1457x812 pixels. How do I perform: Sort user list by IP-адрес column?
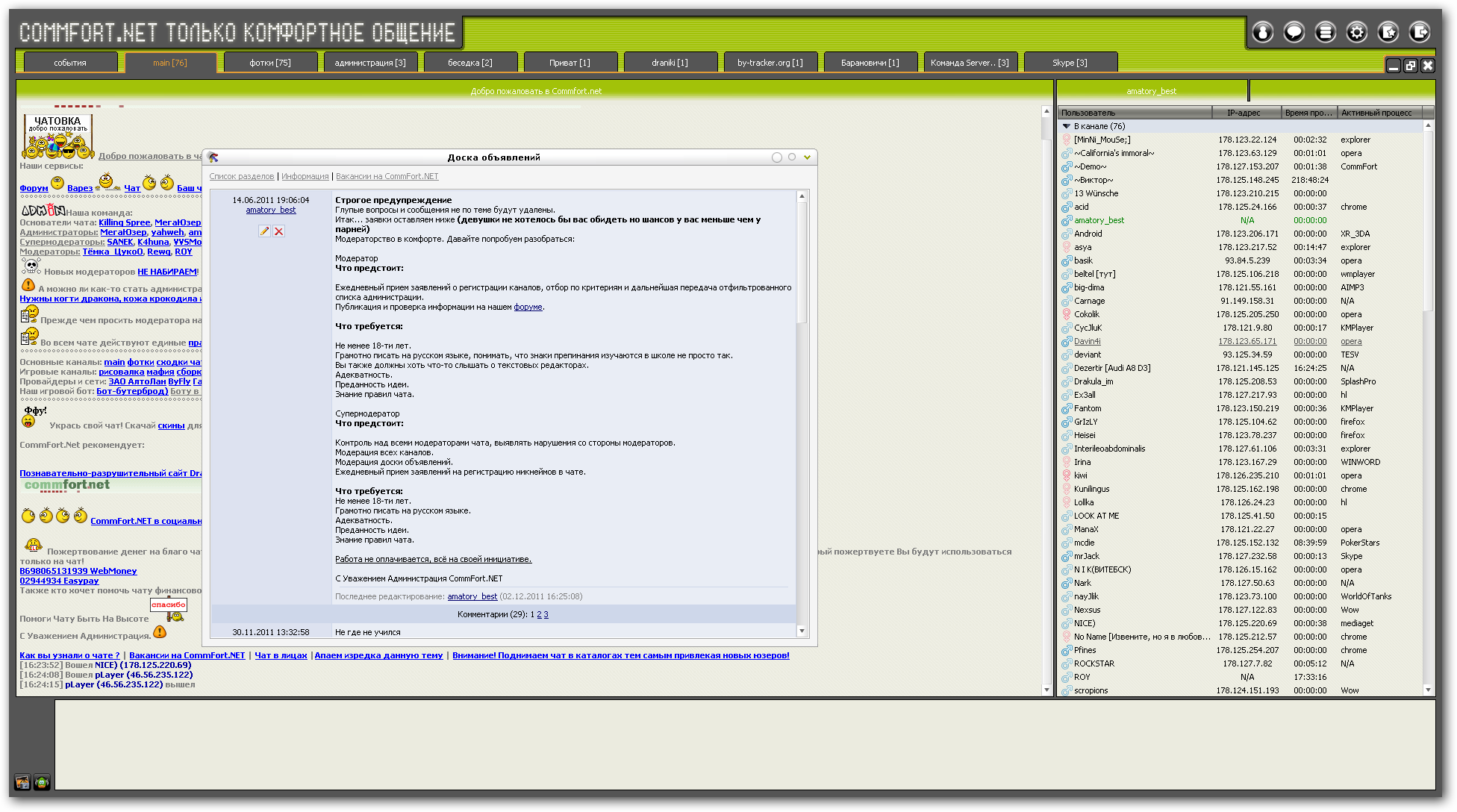1247,113
